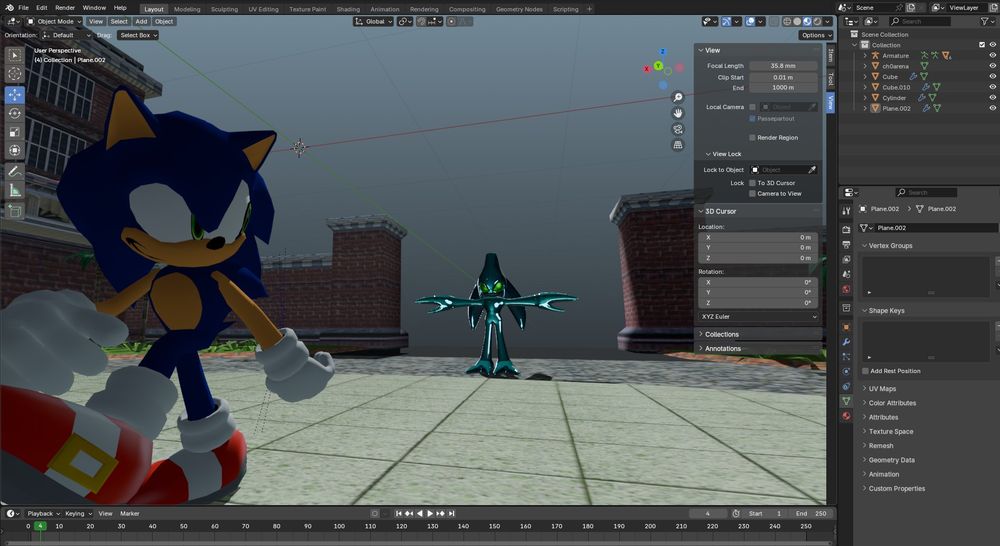Open the Render menu

coord(65,8)
